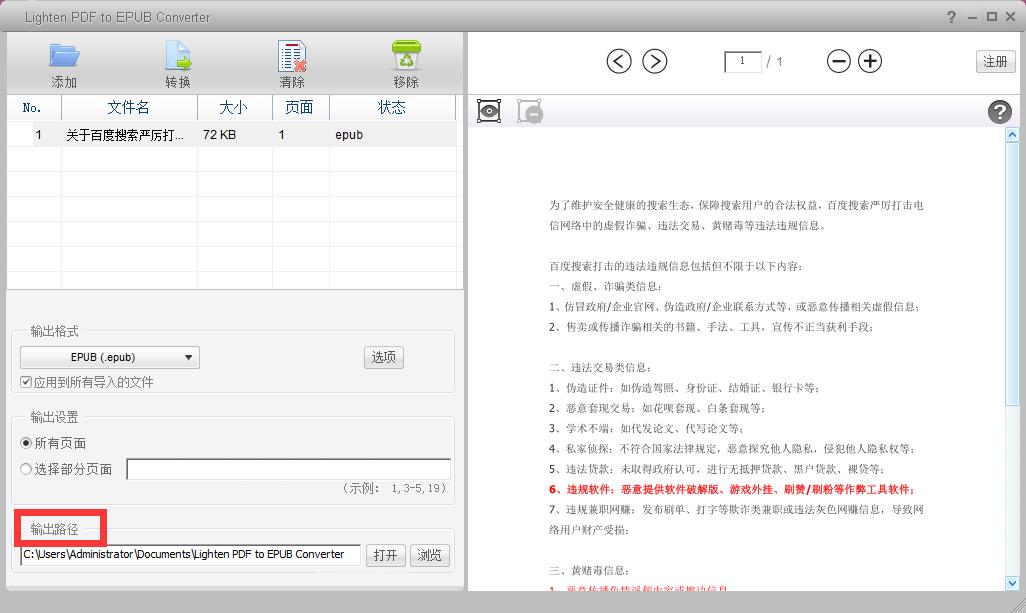Click the 选项 options button
This screenshot has width=1026, height=613.
click(384, 357)
